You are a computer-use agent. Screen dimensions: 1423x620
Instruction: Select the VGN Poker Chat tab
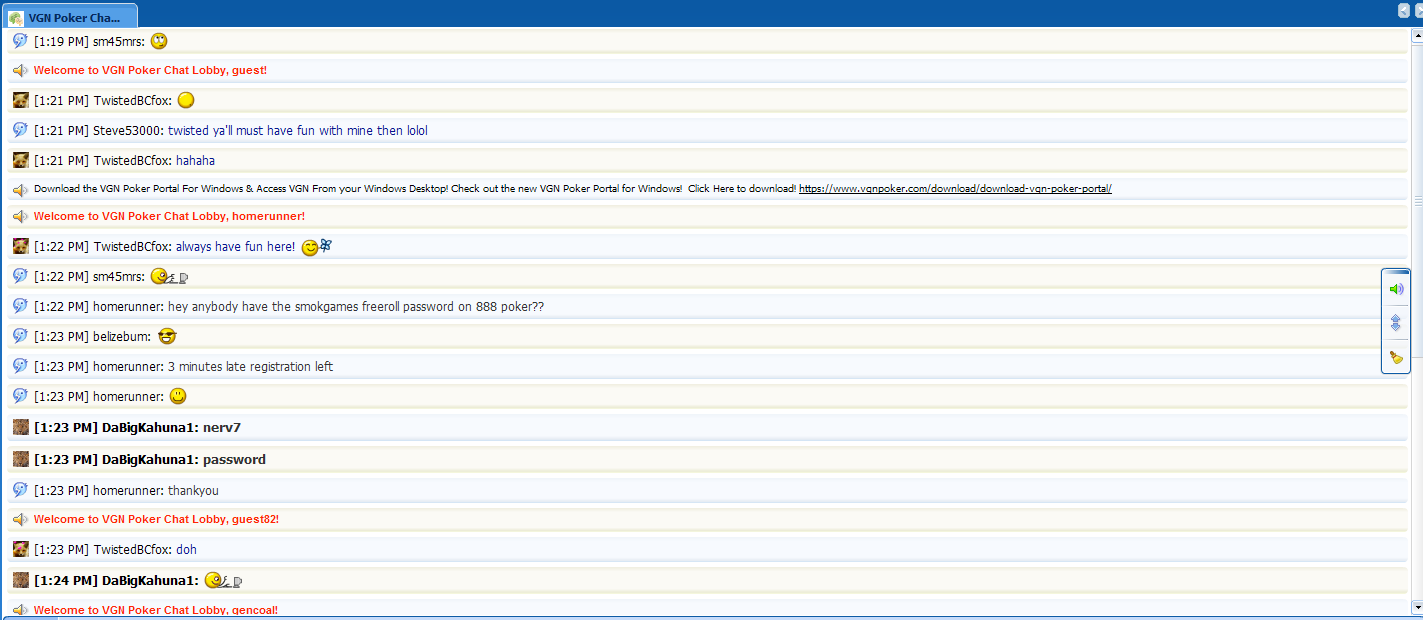tap(70, 17)
